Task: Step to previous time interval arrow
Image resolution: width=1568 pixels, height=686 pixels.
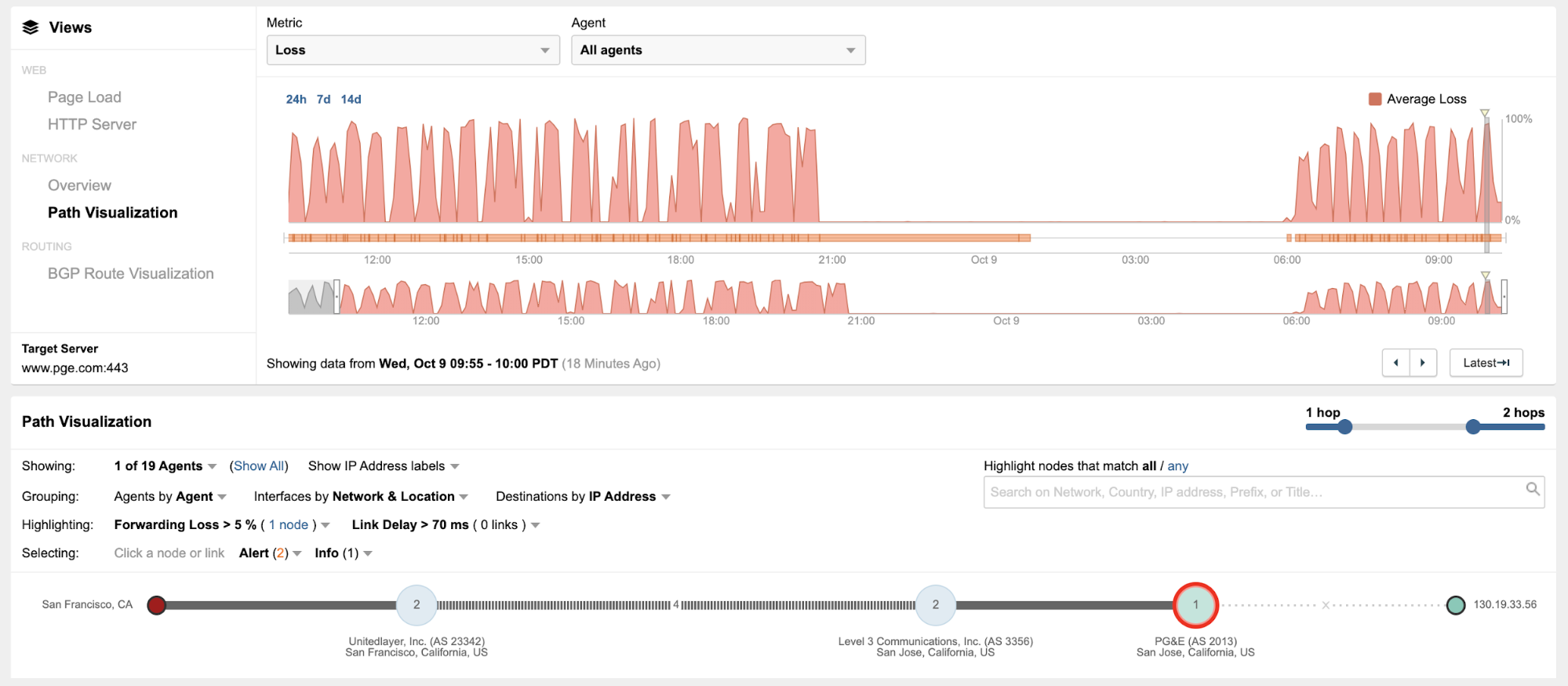Action: [1395, 363]
